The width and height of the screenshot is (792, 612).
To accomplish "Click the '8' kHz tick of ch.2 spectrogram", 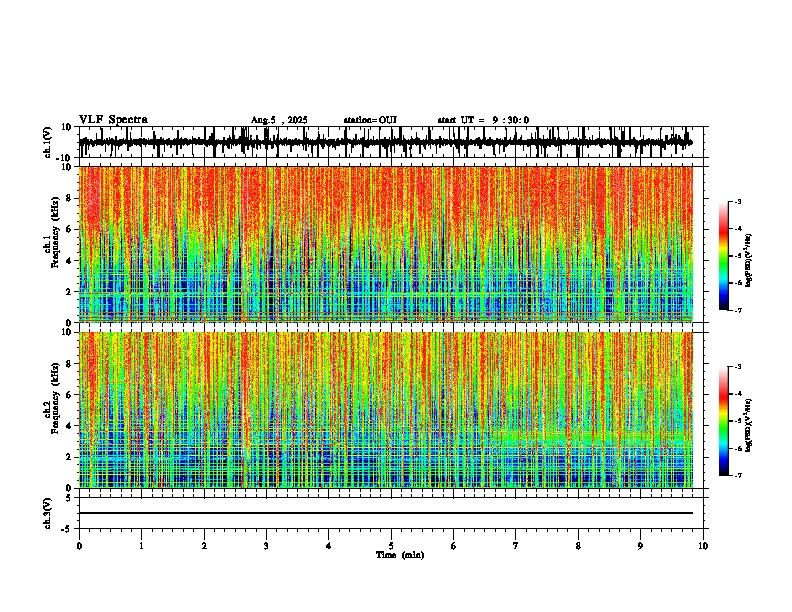I will coord(70,364).
